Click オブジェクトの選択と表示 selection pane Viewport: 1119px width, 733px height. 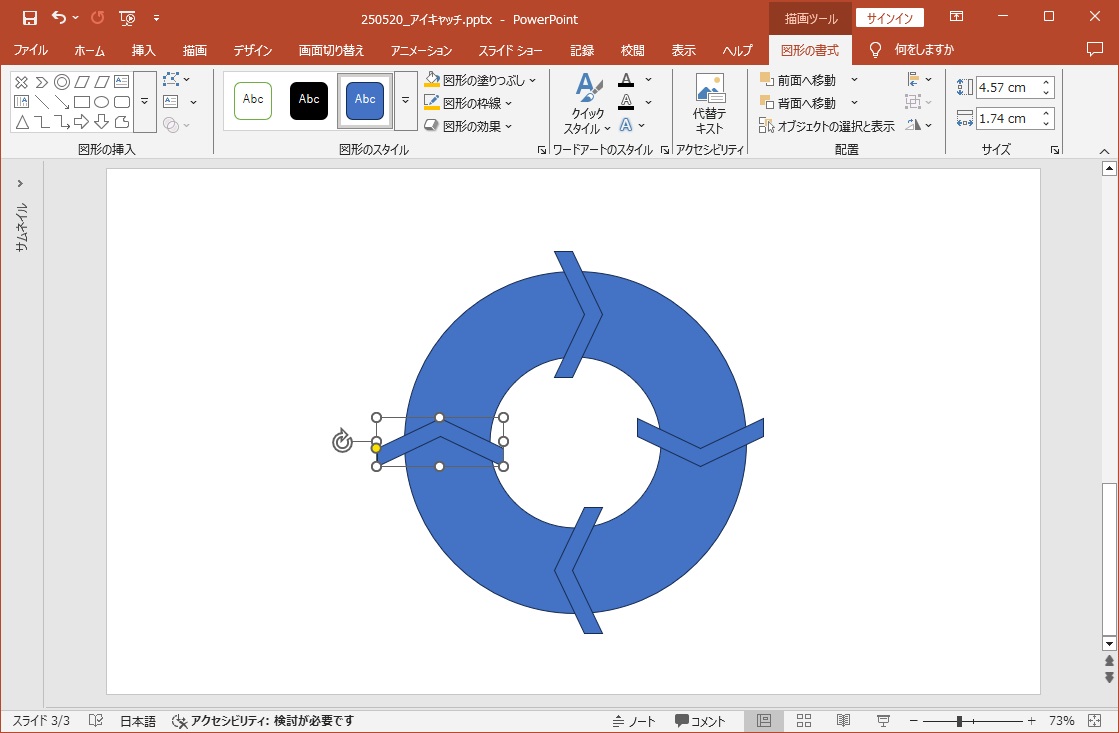827,126
